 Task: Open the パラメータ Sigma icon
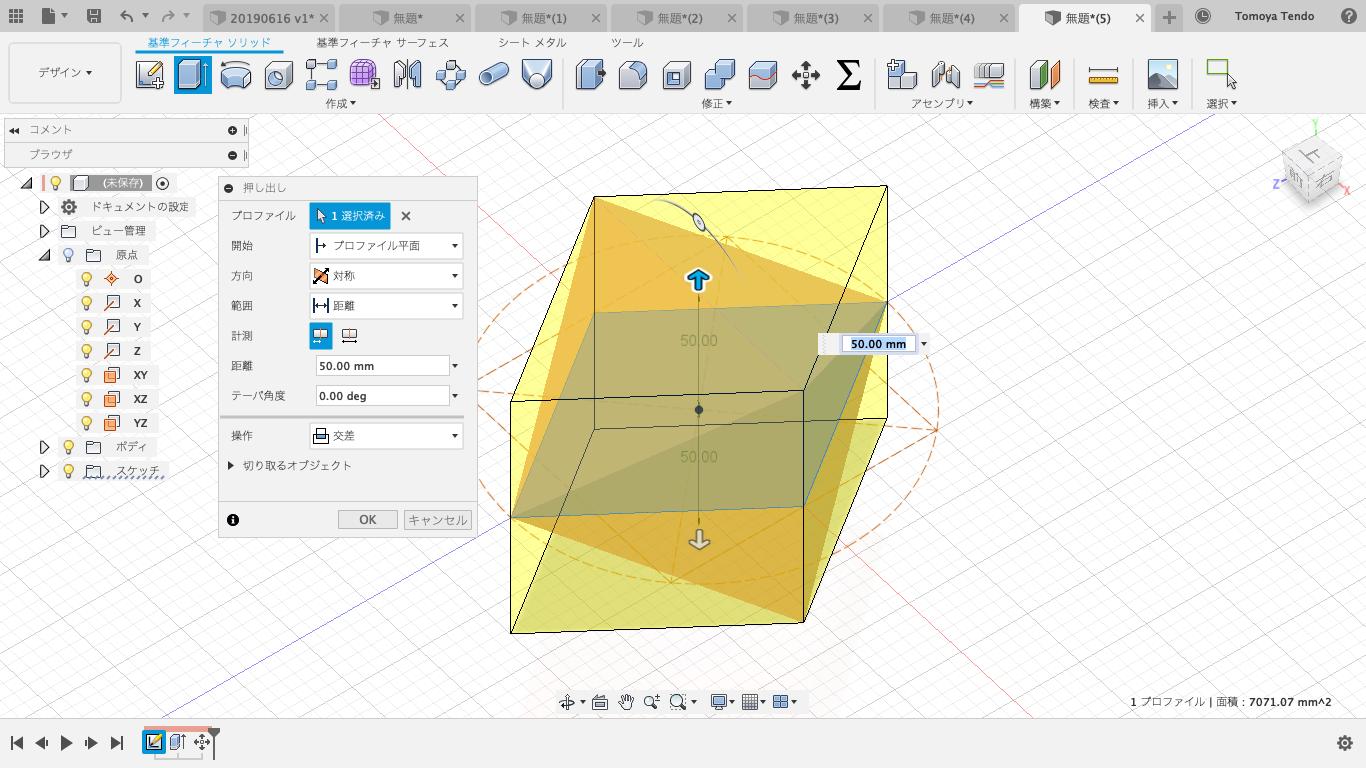(849, 75)
